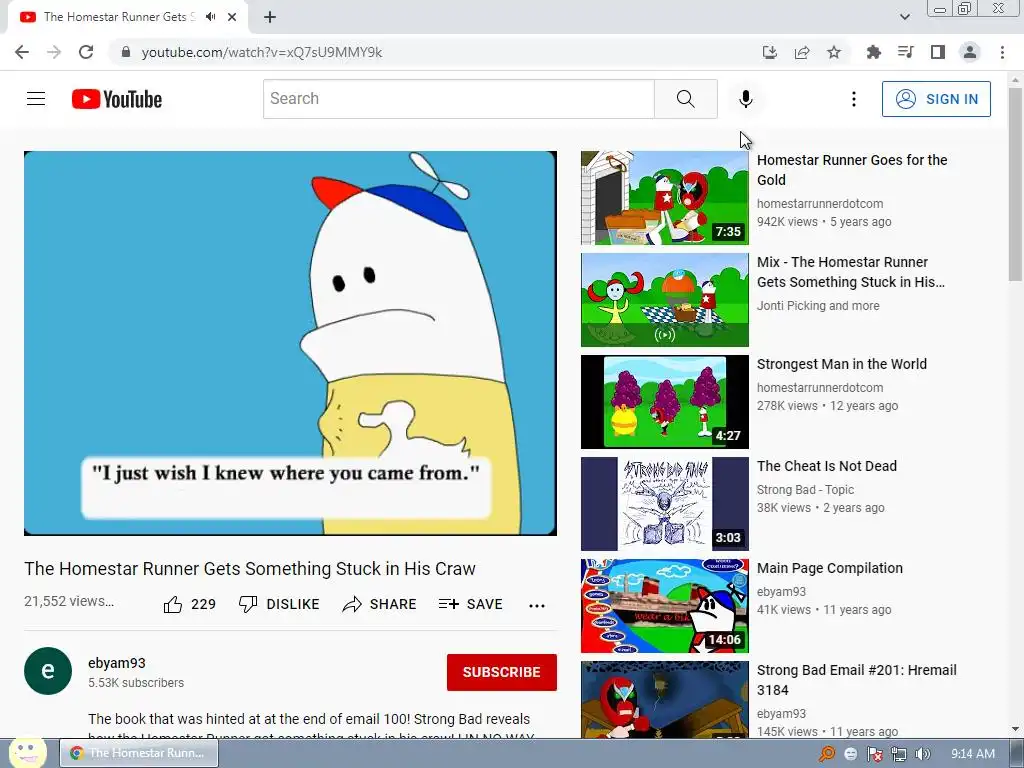Bookmark this tab with the star

click(x=834, y=52)
